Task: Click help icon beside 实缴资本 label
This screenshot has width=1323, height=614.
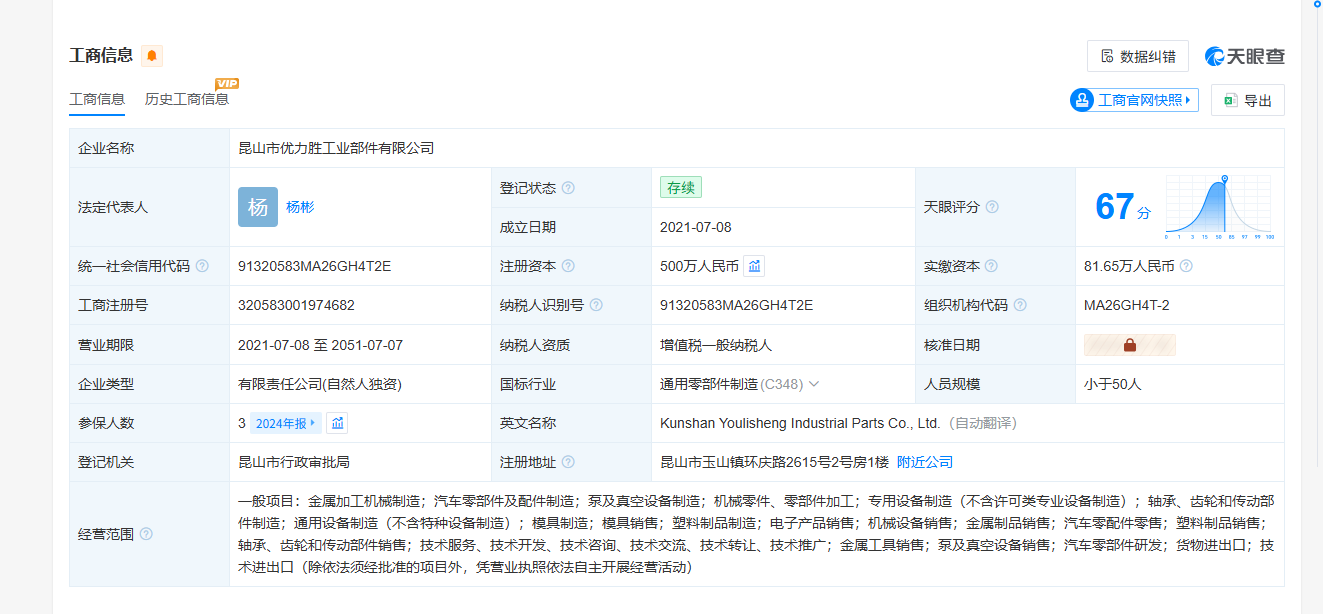Action: (x=991, y=266)
